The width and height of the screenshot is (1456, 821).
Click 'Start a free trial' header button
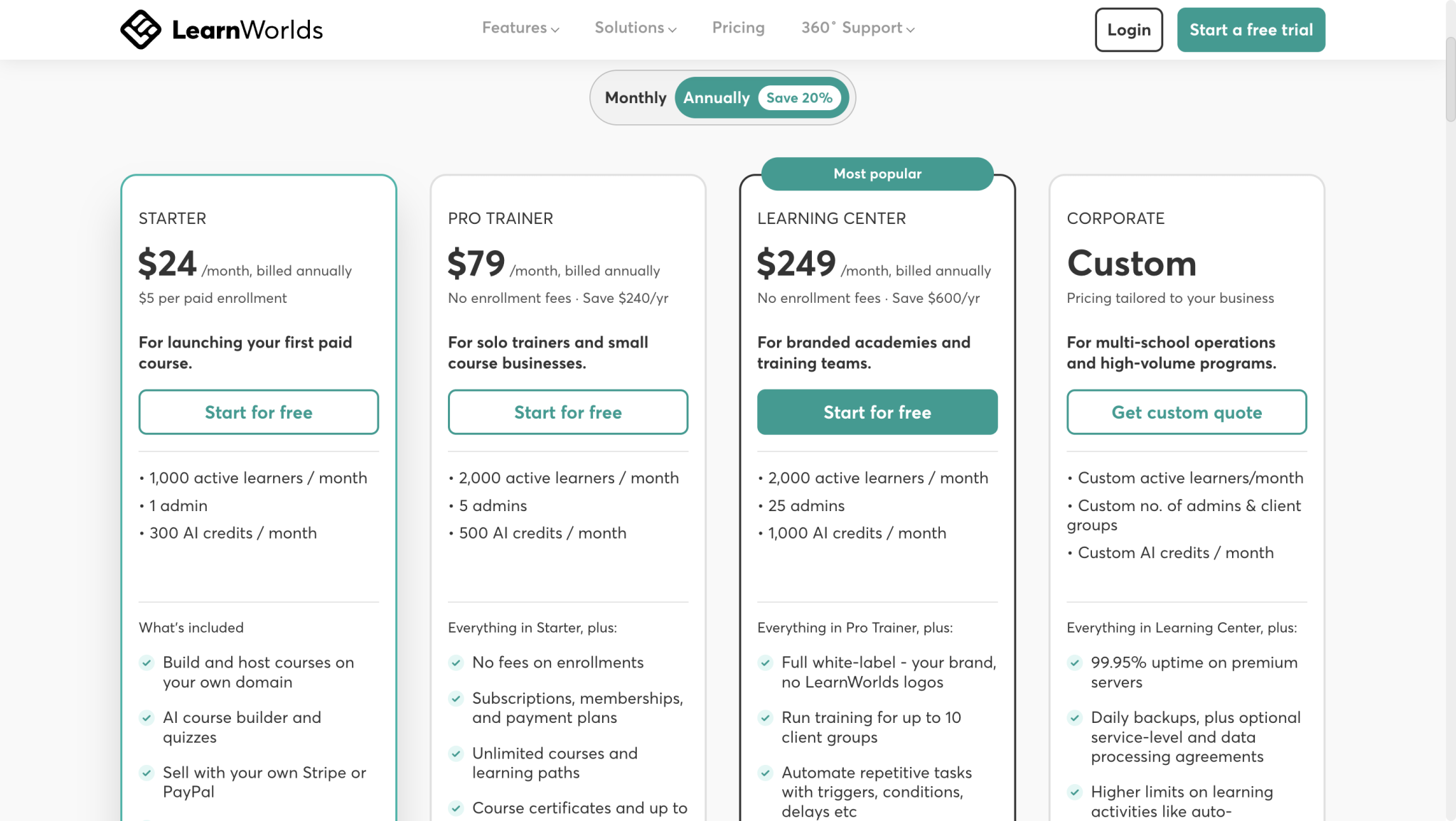[x=1251, y=30]
